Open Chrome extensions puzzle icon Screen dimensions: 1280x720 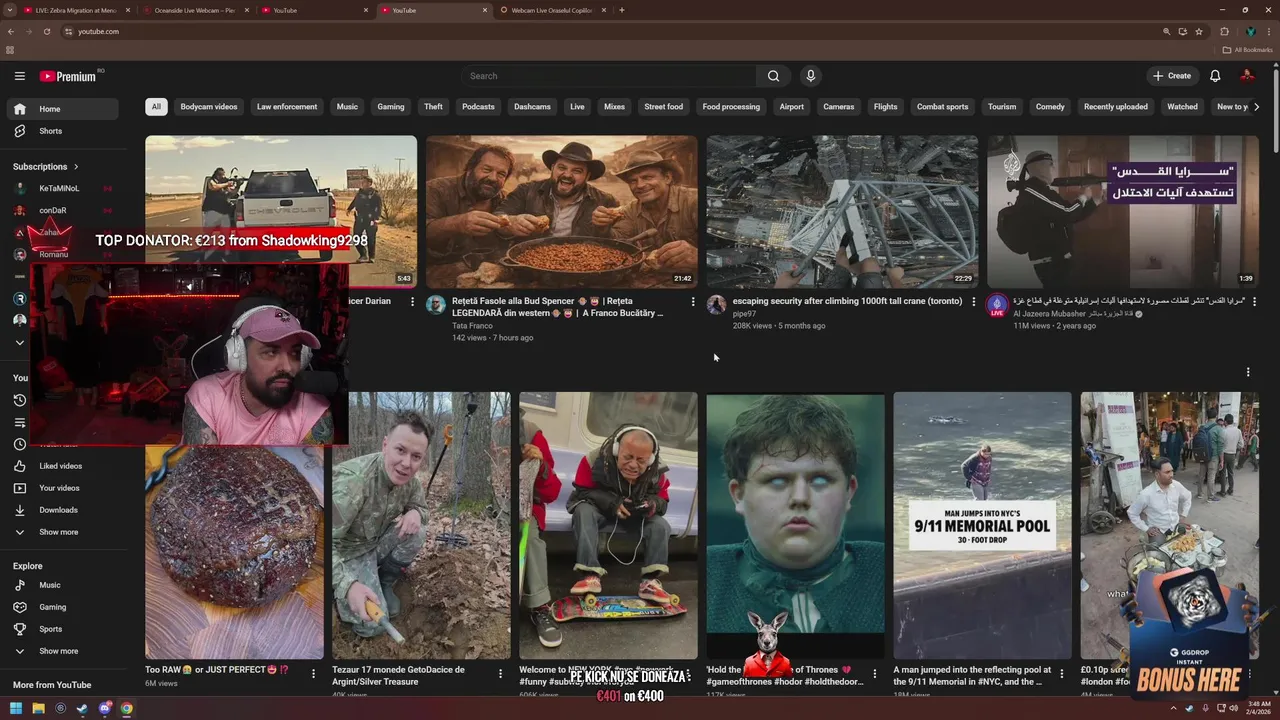click(1224, 31)
